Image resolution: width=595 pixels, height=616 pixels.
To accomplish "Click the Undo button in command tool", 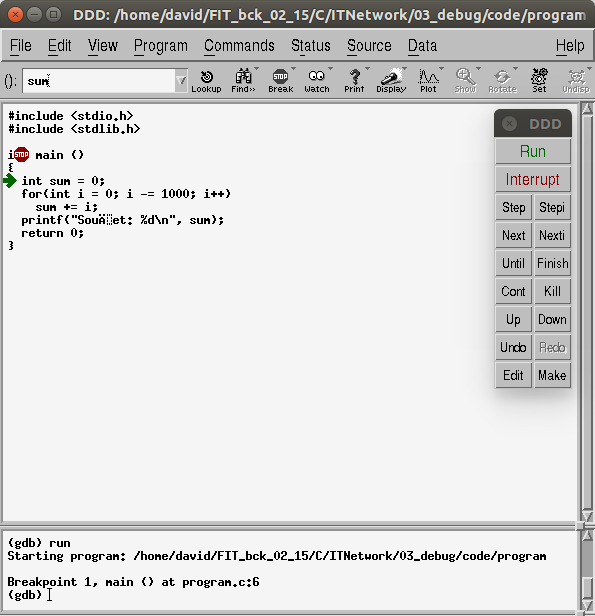I will [514, 347].
